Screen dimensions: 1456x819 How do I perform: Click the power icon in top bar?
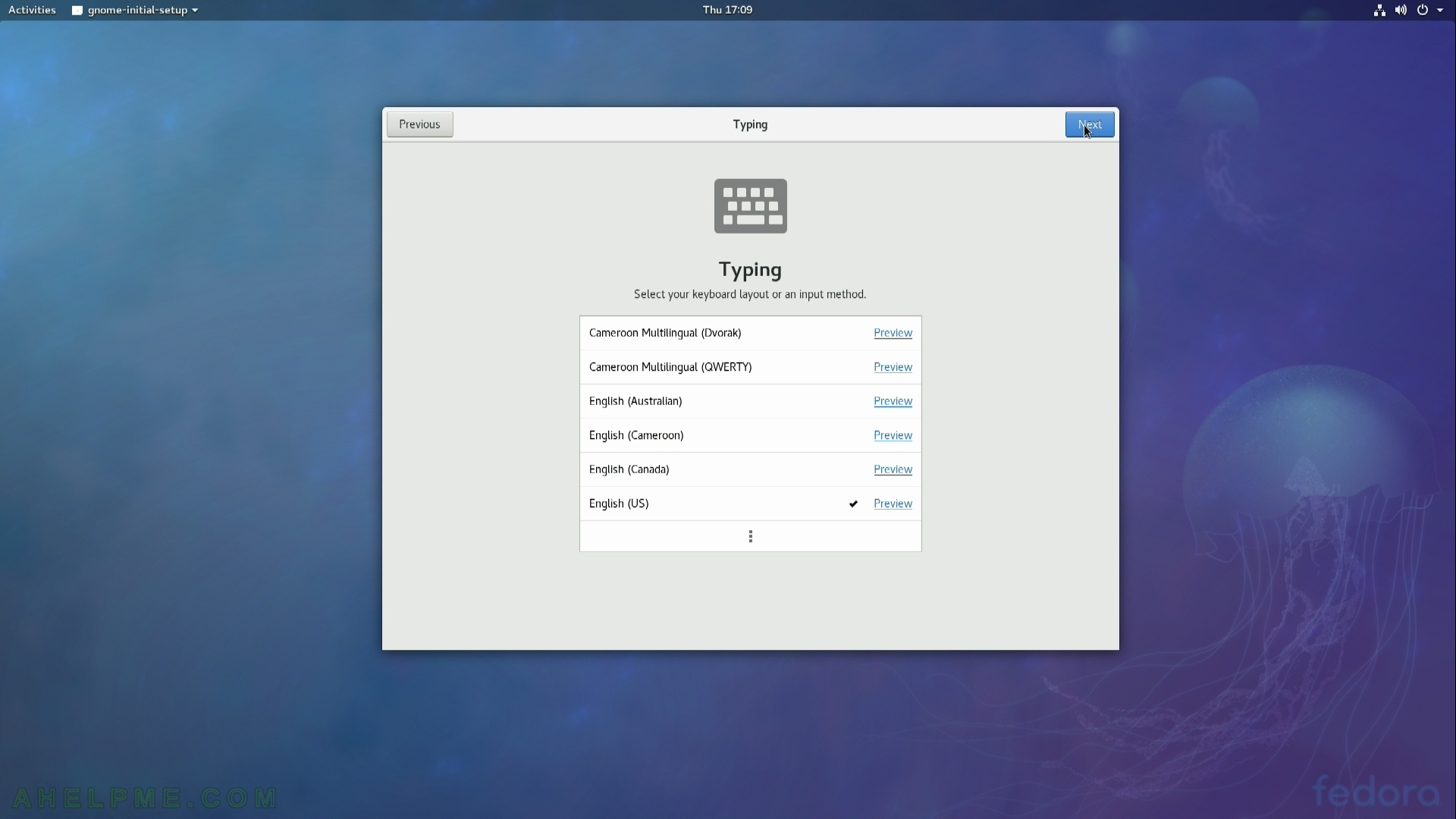point(1423,10)
